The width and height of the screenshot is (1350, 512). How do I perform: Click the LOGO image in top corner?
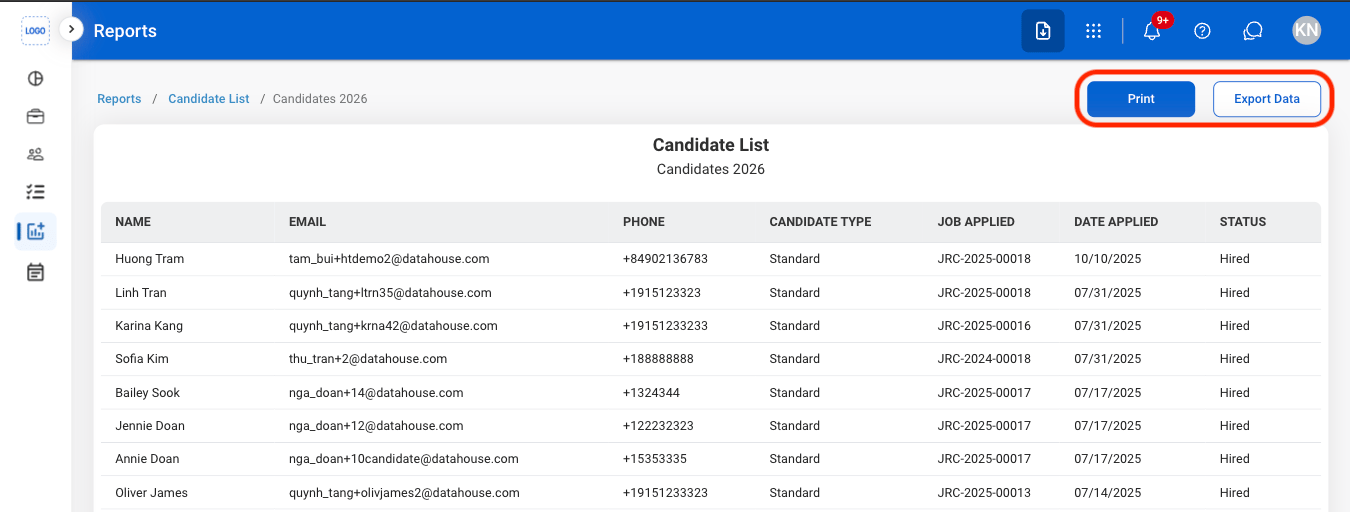pos(35,31)
